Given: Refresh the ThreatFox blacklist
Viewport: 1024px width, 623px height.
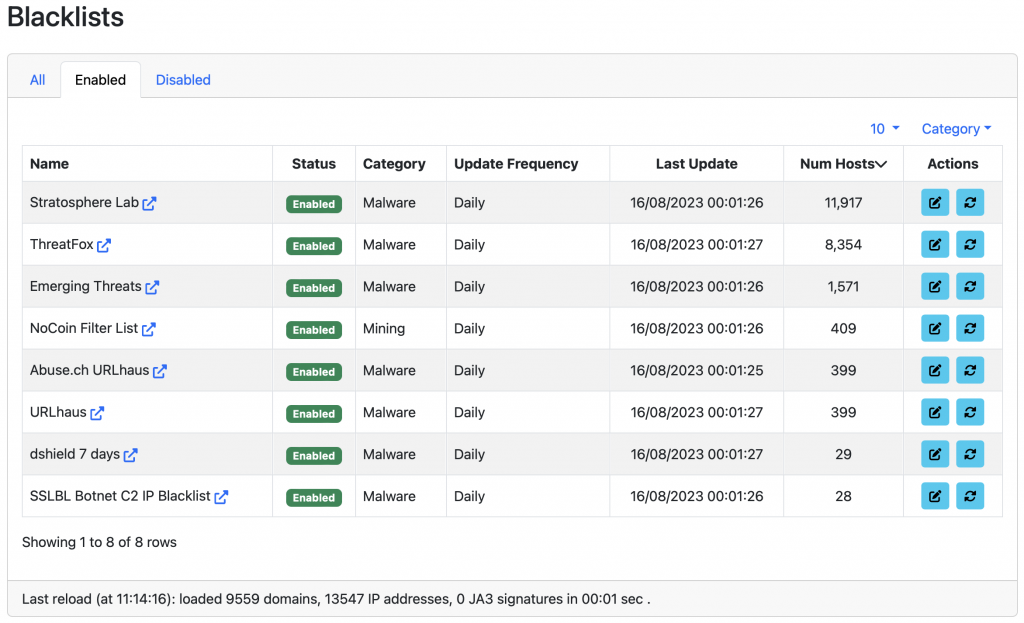Looking at the screenshot, I should 970,244.
